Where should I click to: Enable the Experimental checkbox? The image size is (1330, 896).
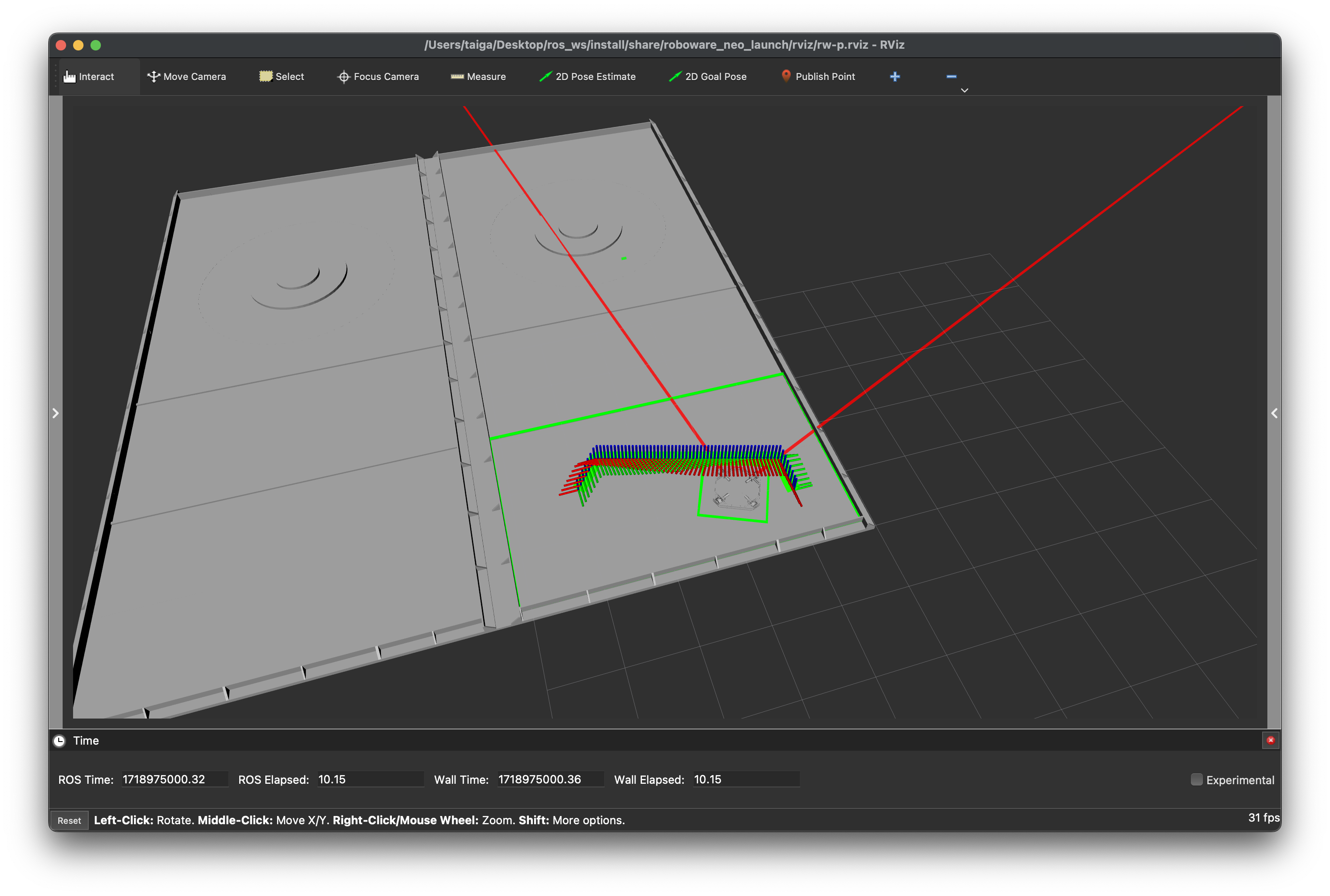pos(1196,779)
